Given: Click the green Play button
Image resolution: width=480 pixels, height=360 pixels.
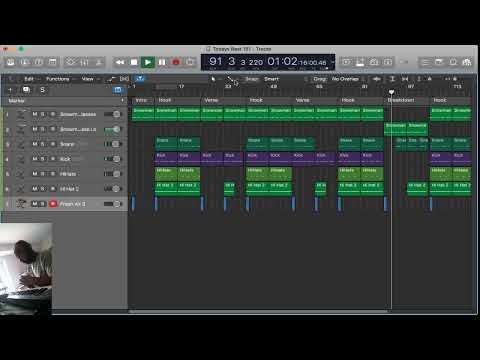Looking at the screenshot, I should click(x=148, y=62).
